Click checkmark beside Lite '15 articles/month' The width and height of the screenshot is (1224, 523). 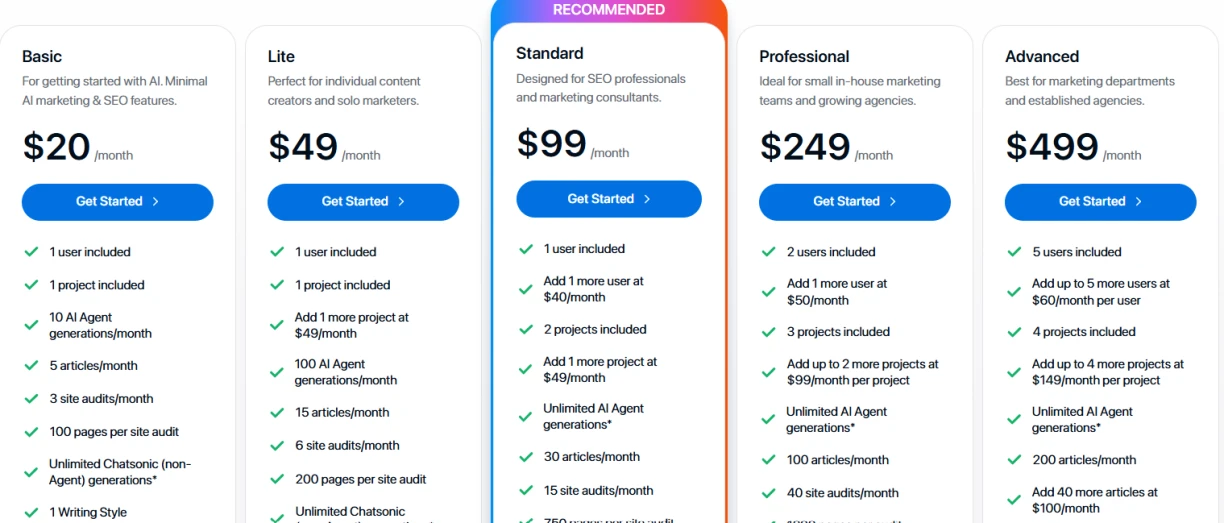277,412
